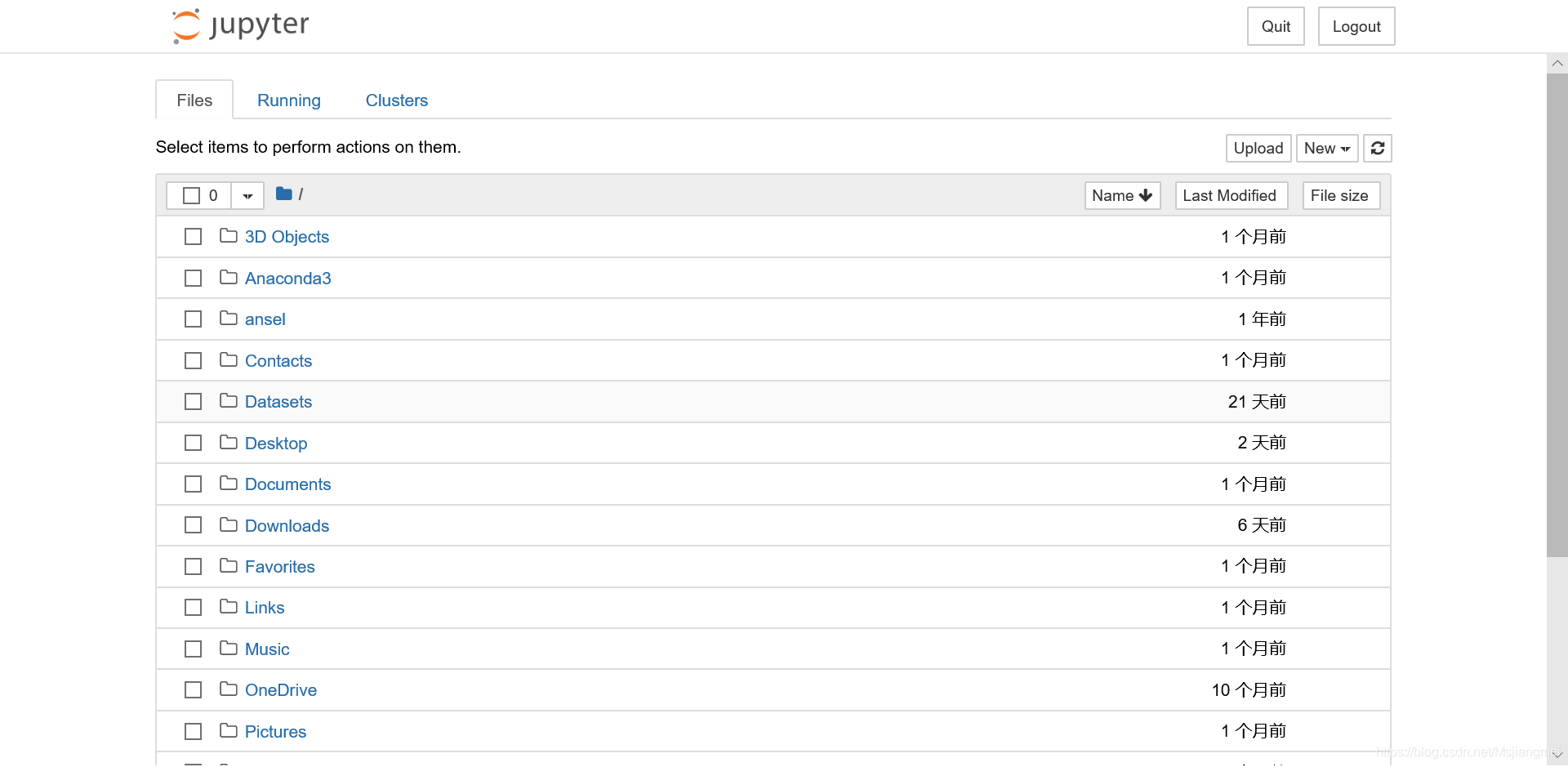The width and height of the screenshot is (1568, 767).
Task: Click the folder icon beside Anaconda3
Action: 229,278
